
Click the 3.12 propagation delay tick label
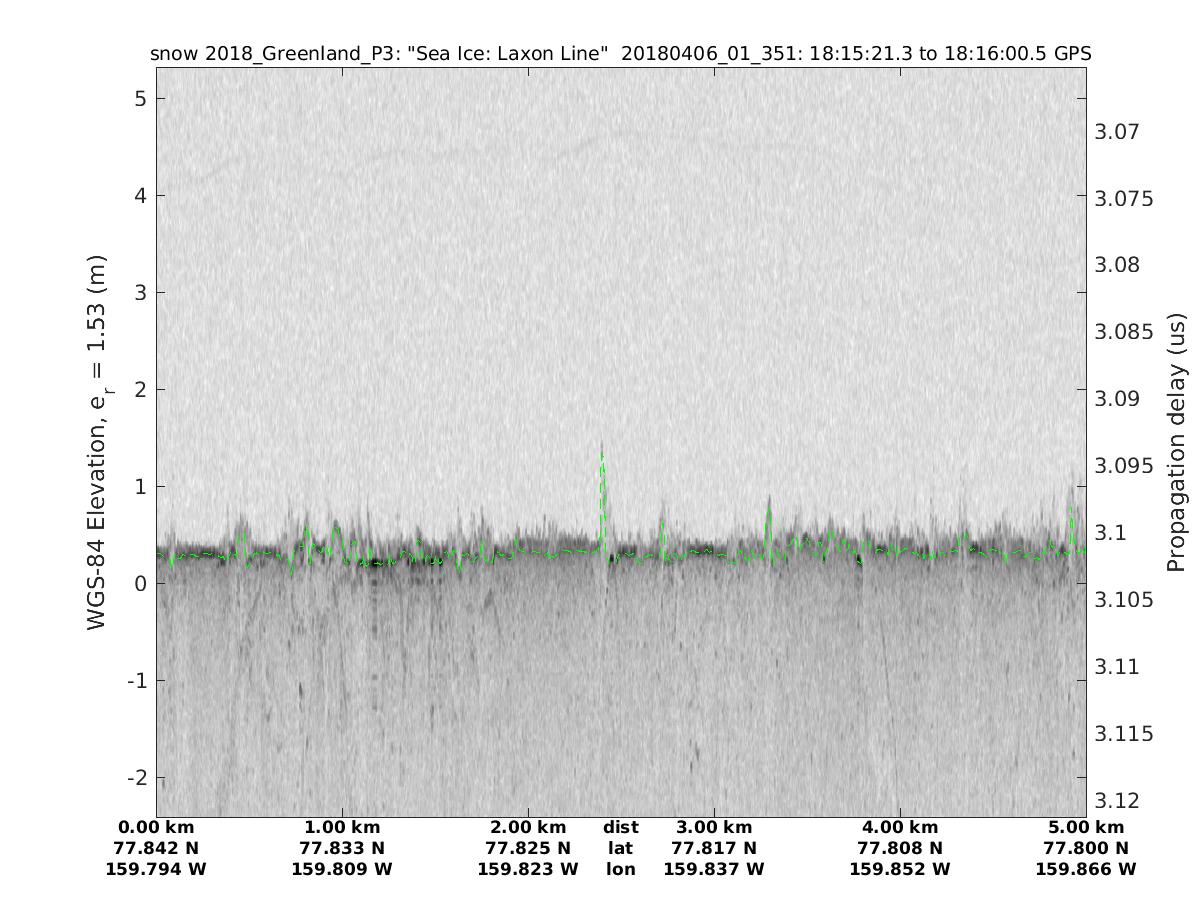[x=1118, y=800]
